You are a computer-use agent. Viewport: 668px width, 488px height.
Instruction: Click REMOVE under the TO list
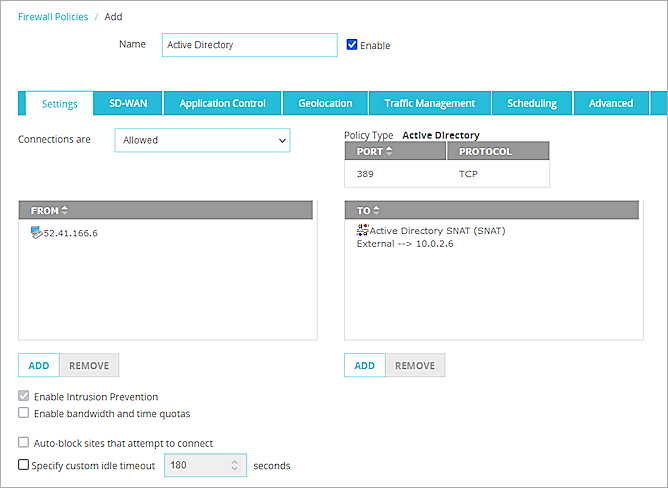pyautogui.click(x=415, y=365)
